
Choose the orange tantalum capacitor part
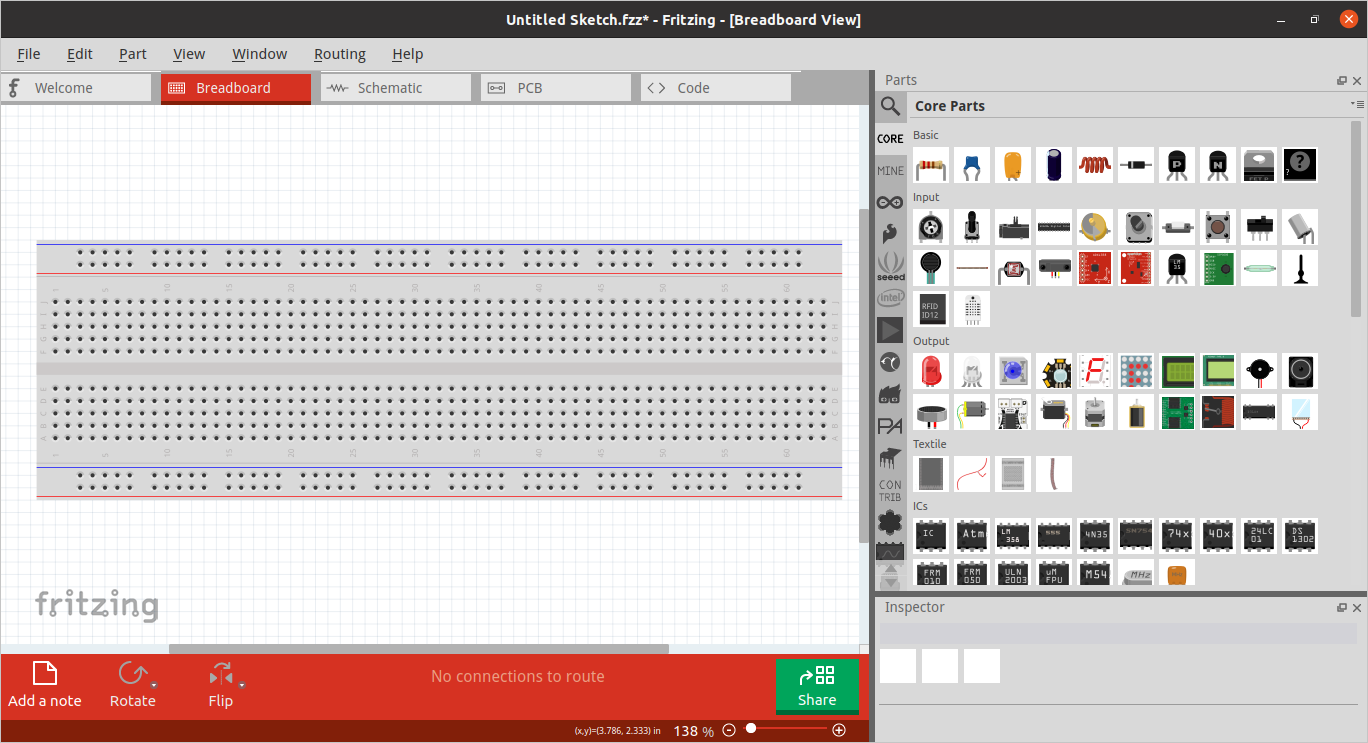tap(1013, 165)
